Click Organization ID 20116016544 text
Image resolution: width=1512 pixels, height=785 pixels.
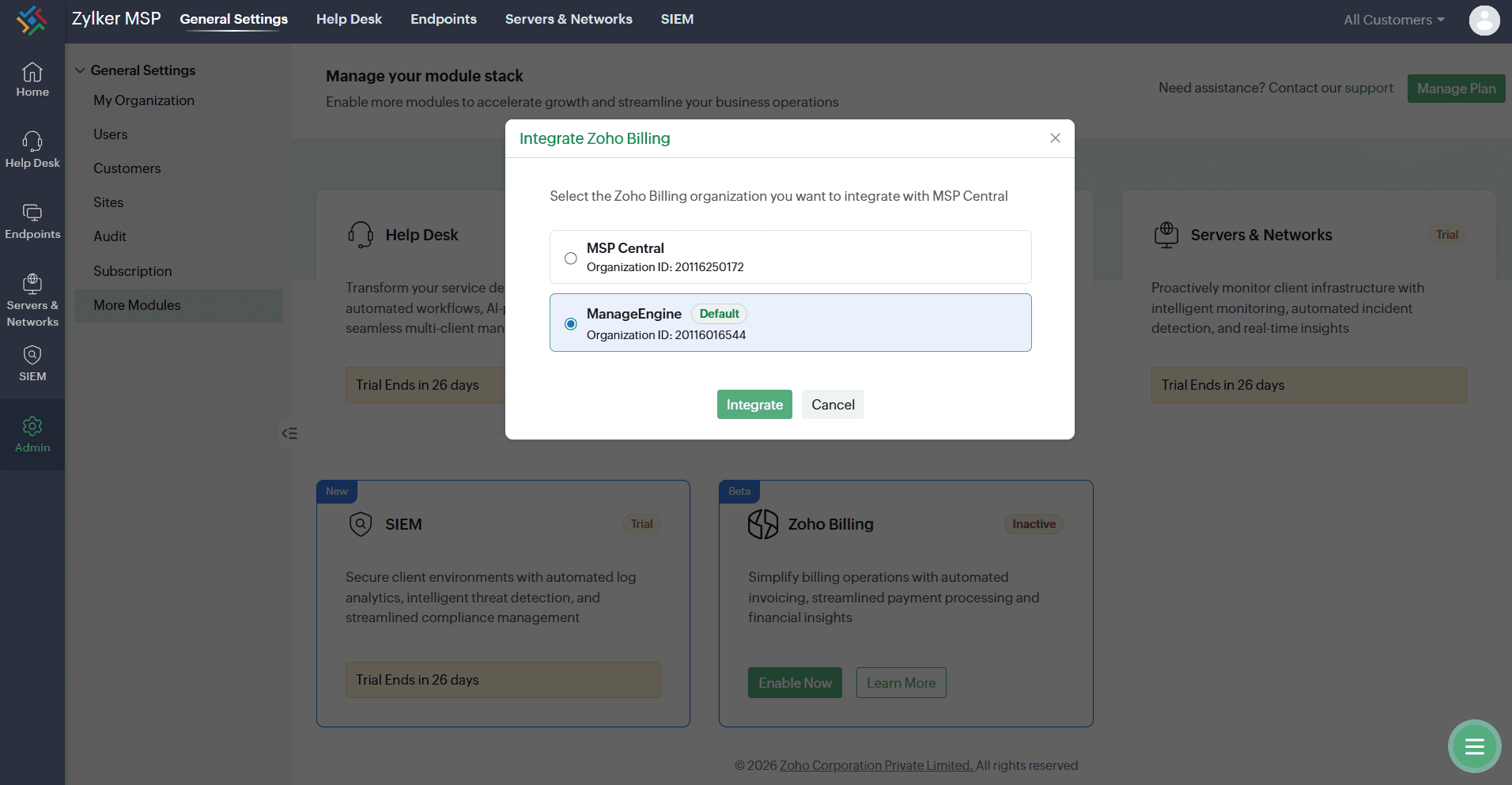click(x=666, y=335)
